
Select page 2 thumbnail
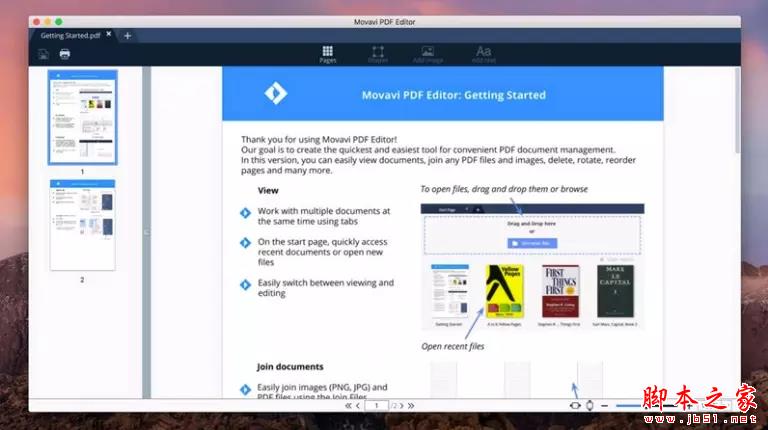tap(82, 225)
